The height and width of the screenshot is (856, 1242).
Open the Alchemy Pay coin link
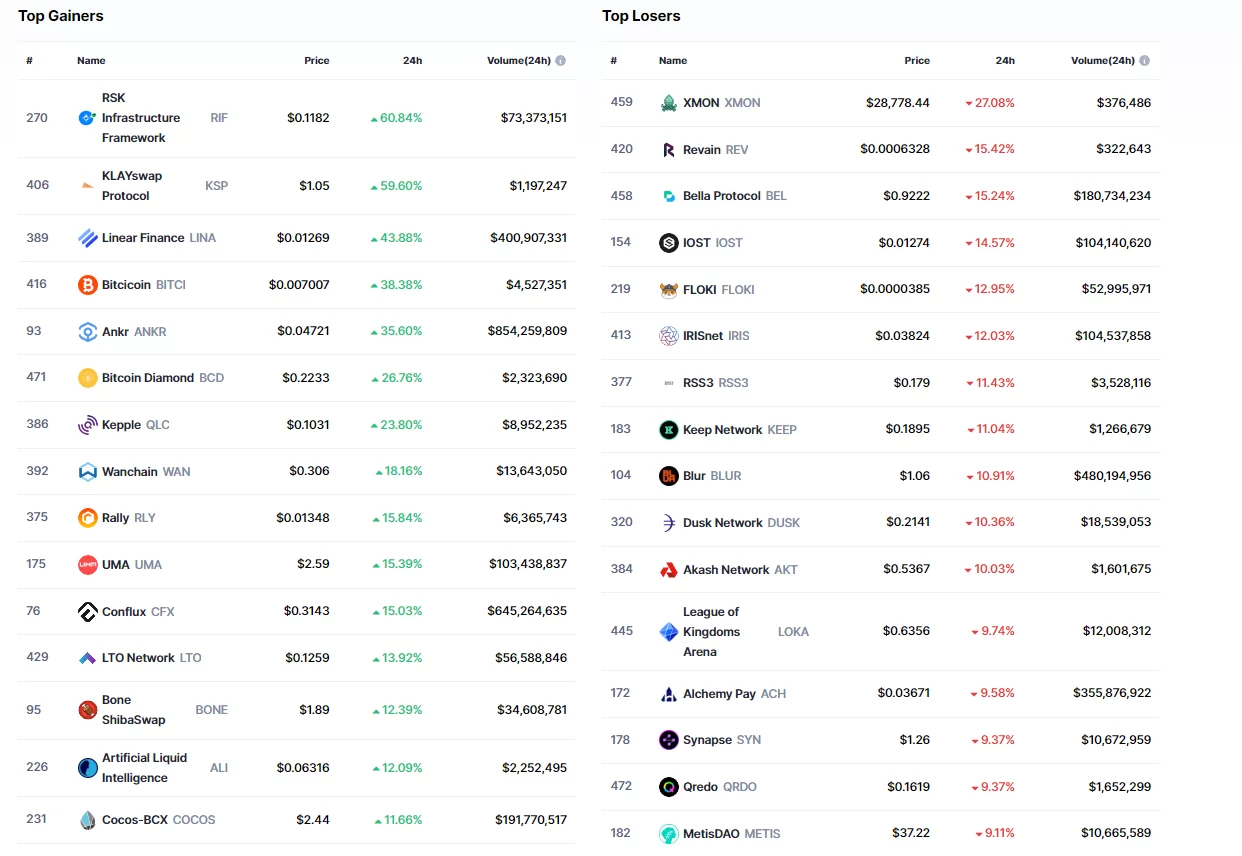719,694
